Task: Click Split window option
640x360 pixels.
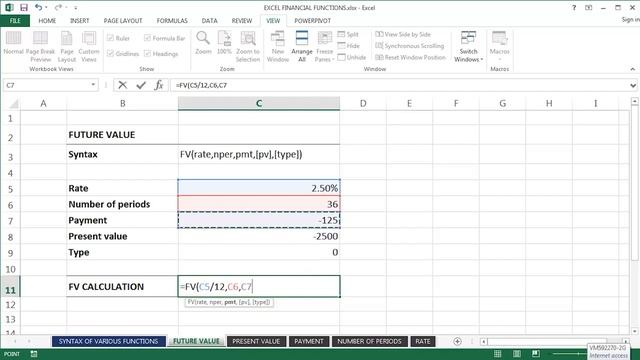Action: [x=348, y=34]
